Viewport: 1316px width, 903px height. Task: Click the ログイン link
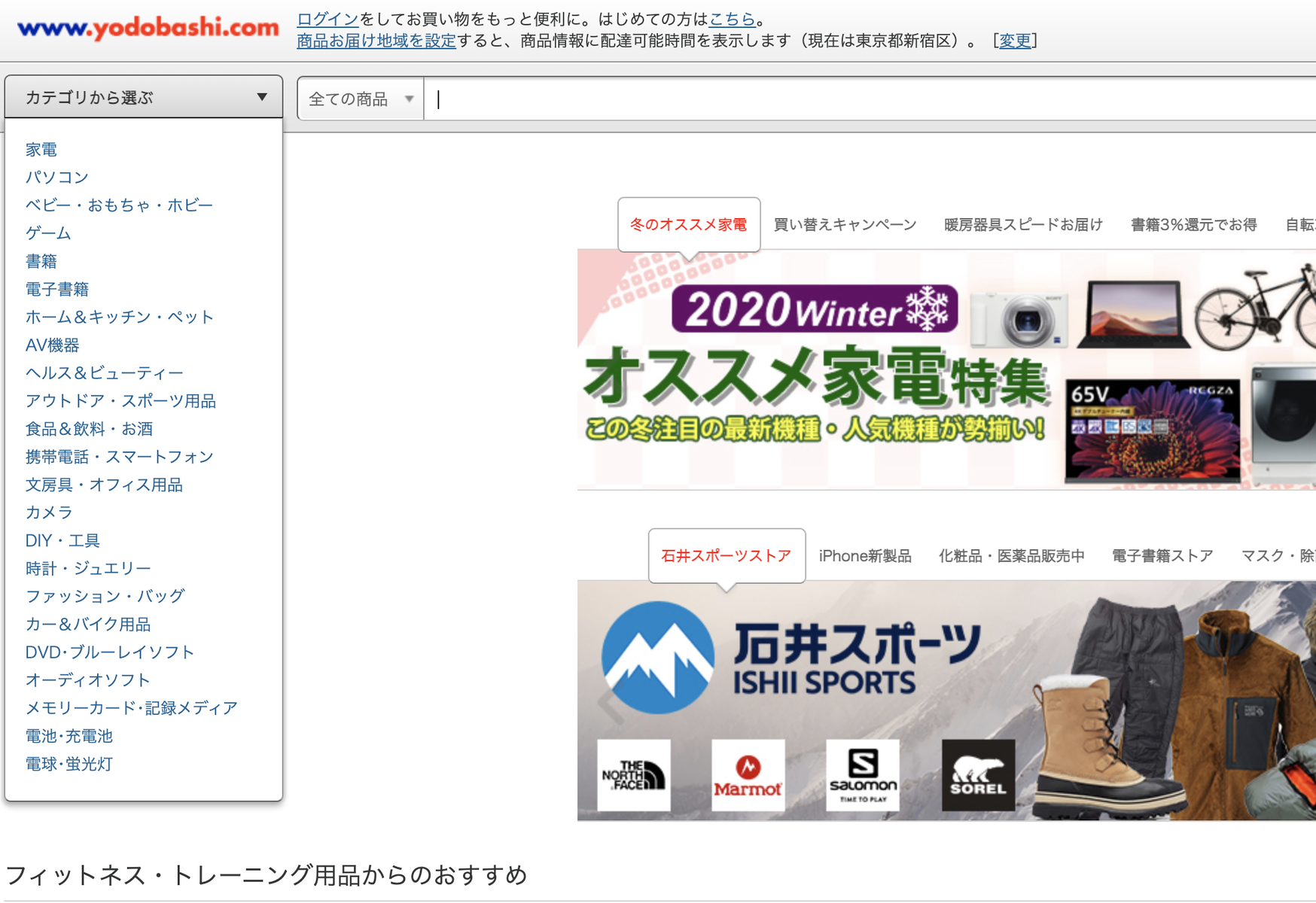[327, 19]
